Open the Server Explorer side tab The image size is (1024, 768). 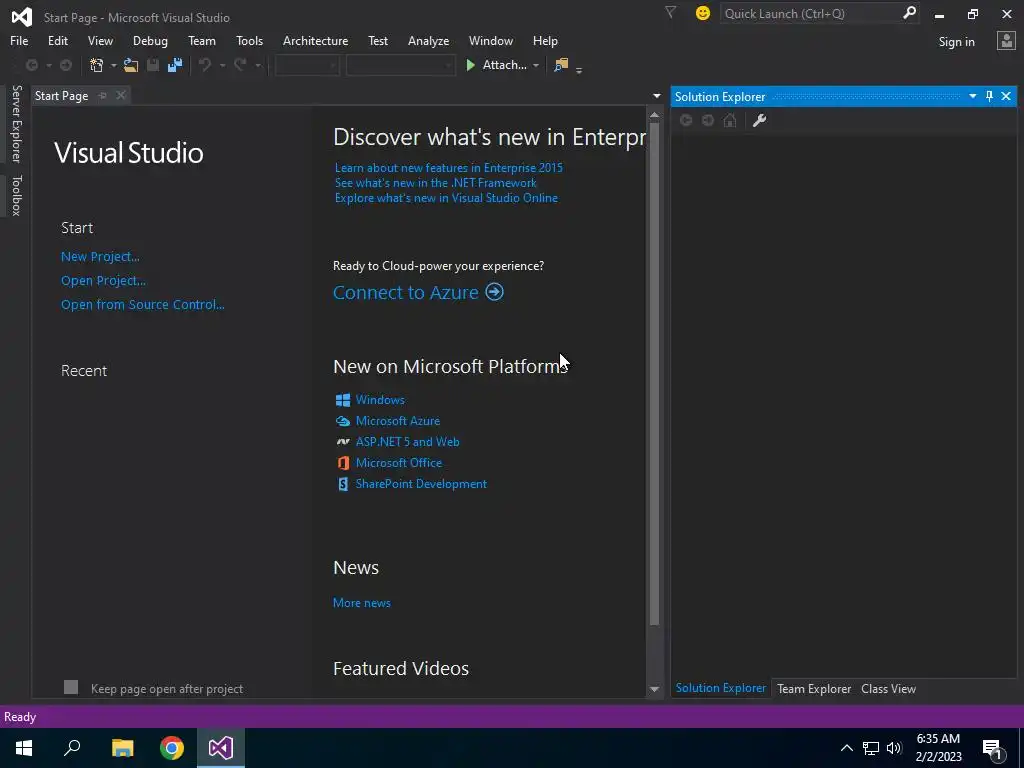(16, 123)
